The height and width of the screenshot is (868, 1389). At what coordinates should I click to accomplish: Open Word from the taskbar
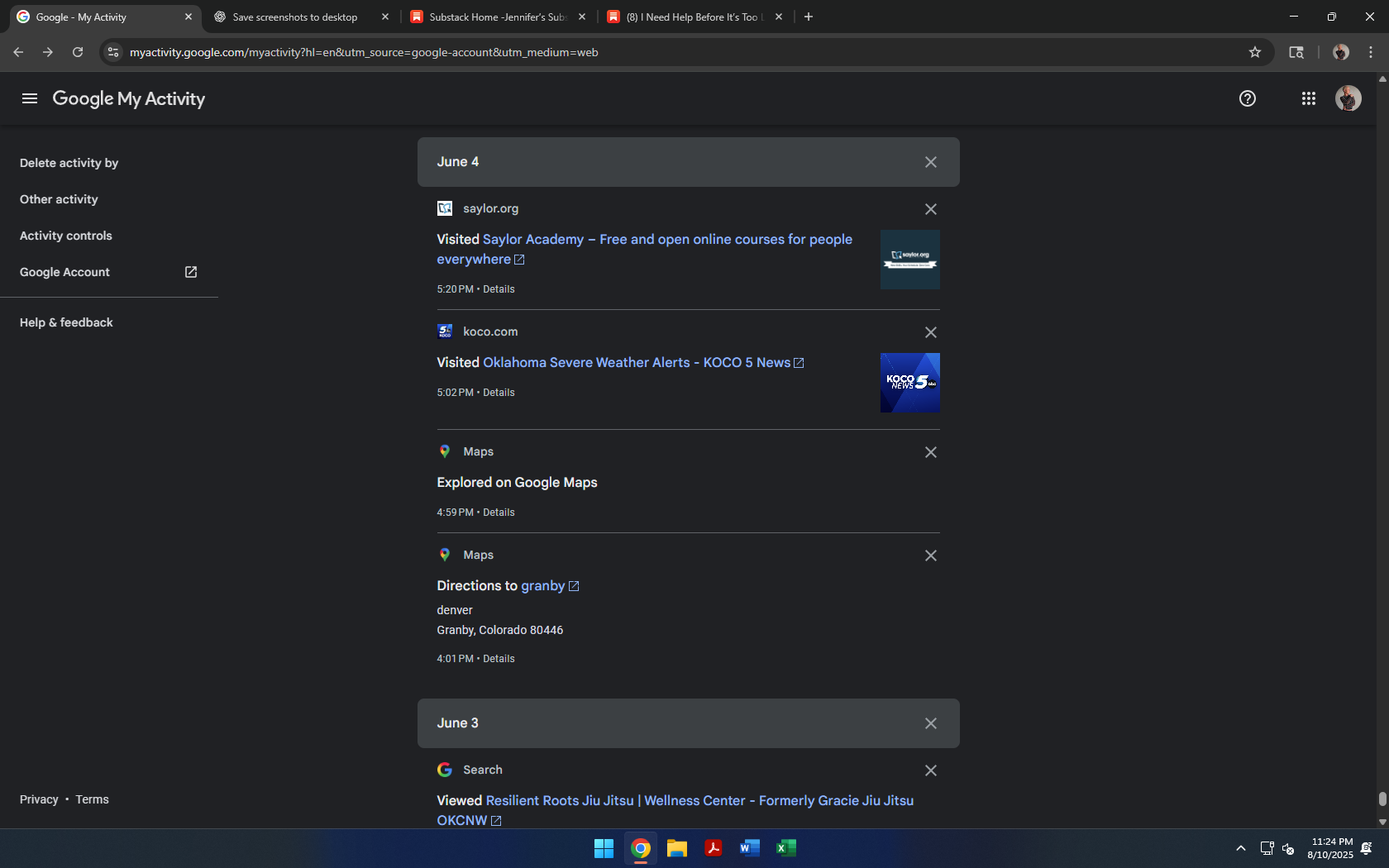tap(750, 848)
